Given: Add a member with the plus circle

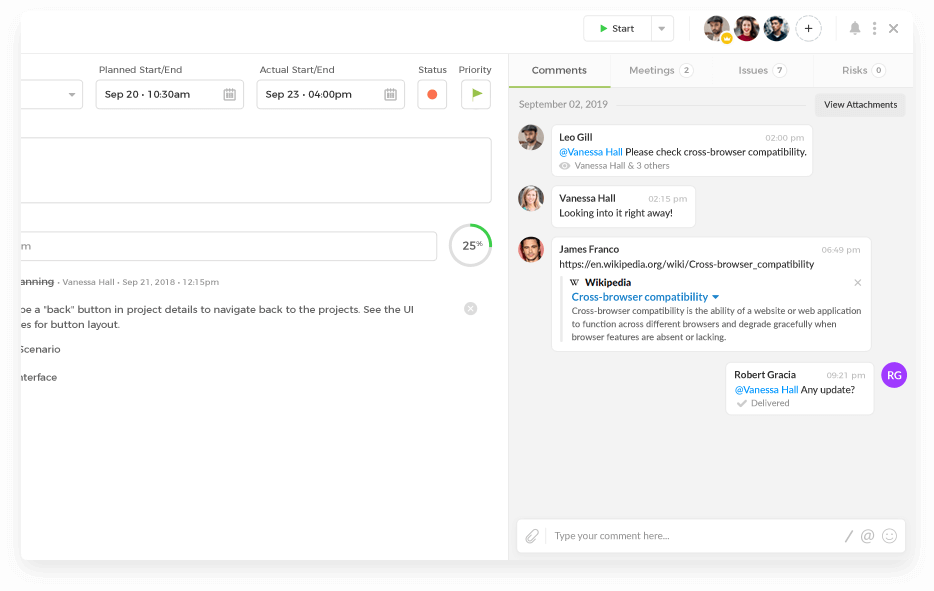Looking at the screenshot, I should tap(808, 28).
